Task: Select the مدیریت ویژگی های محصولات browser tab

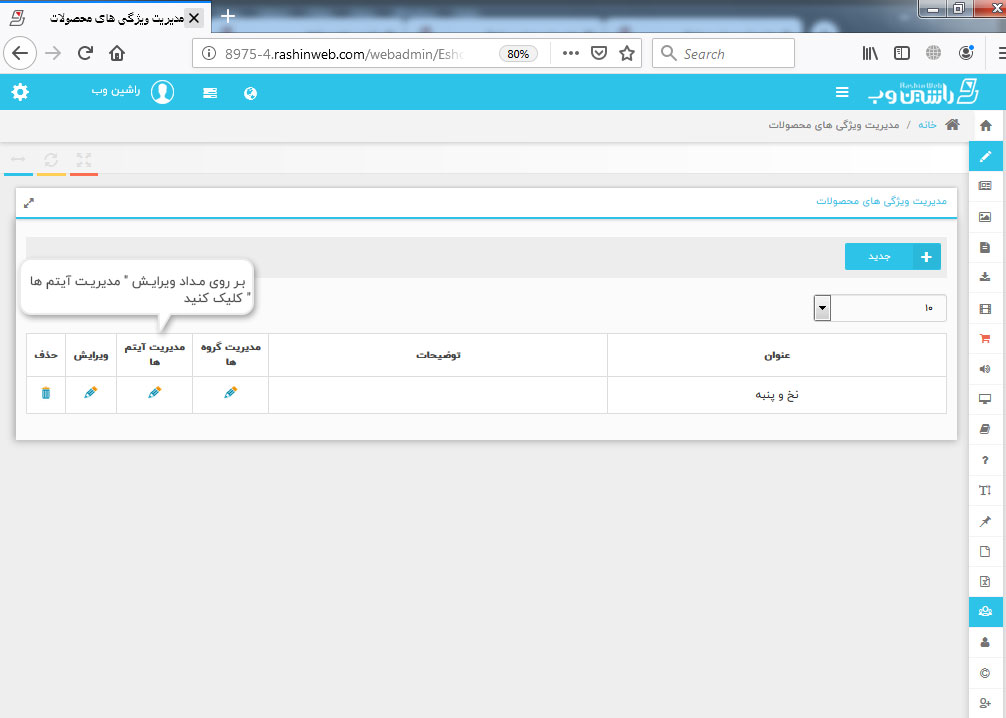Action: pyautogui.click(x=106, y=18)
